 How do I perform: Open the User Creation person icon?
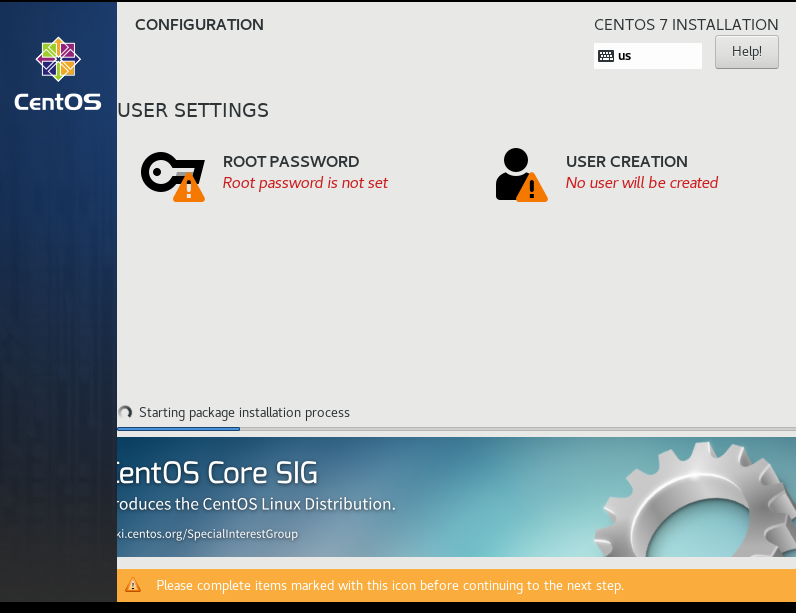[x=521, y=175]
